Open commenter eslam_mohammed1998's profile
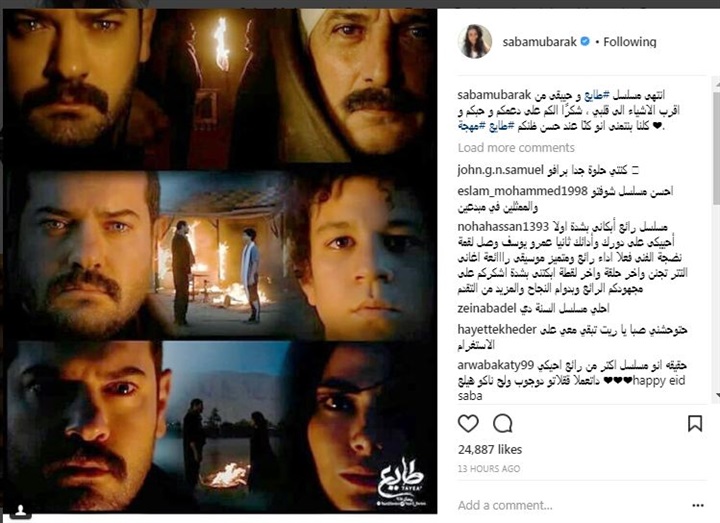The image size is (720, 523). pyautogui.click(x=523, y=191)
